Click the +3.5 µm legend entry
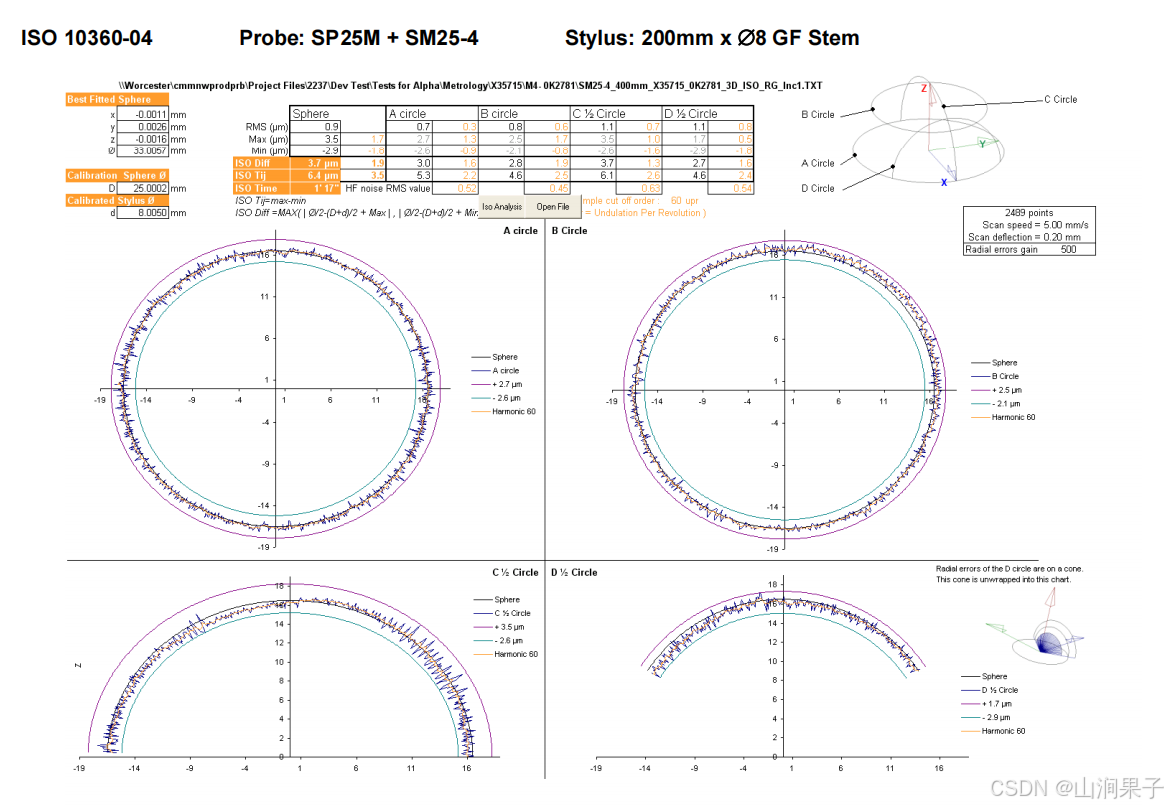 pos(499,627)
